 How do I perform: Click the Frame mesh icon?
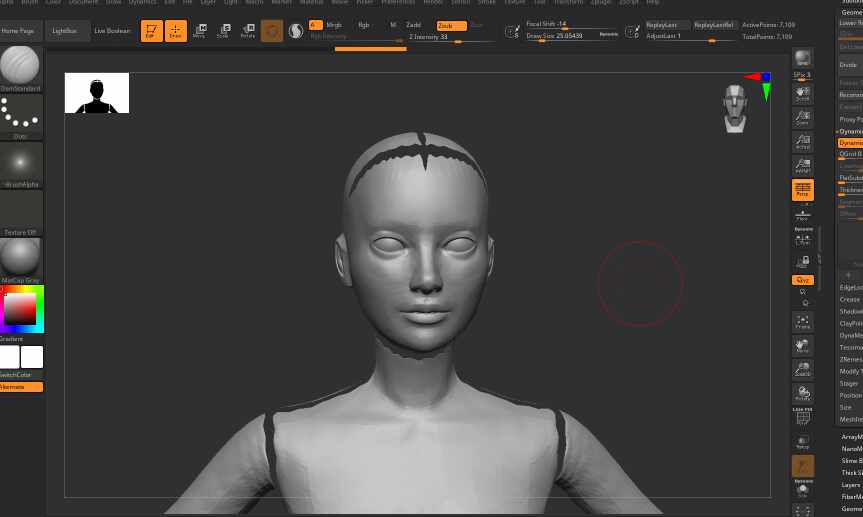tap(802, 321)
